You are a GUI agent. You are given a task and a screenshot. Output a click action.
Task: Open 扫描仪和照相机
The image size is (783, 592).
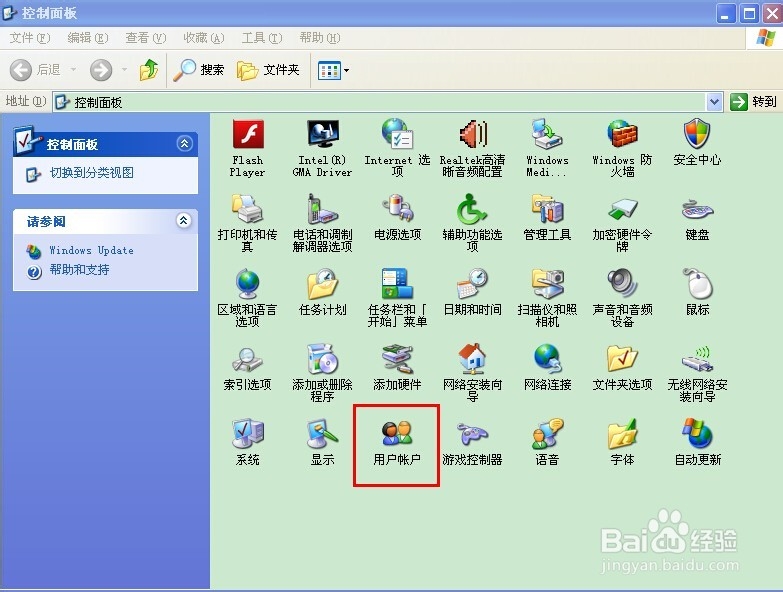click(547, 298)
